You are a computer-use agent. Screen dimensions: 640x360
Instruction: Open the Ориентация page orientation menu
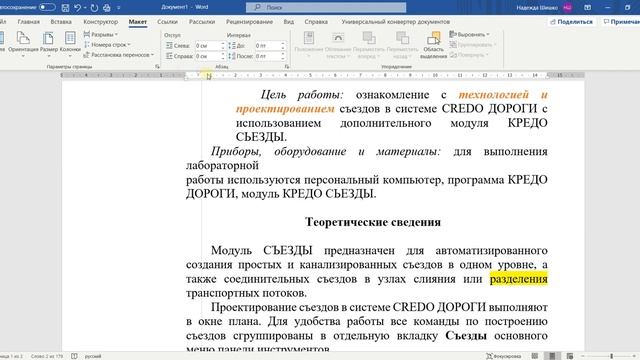tap(23, 43)
